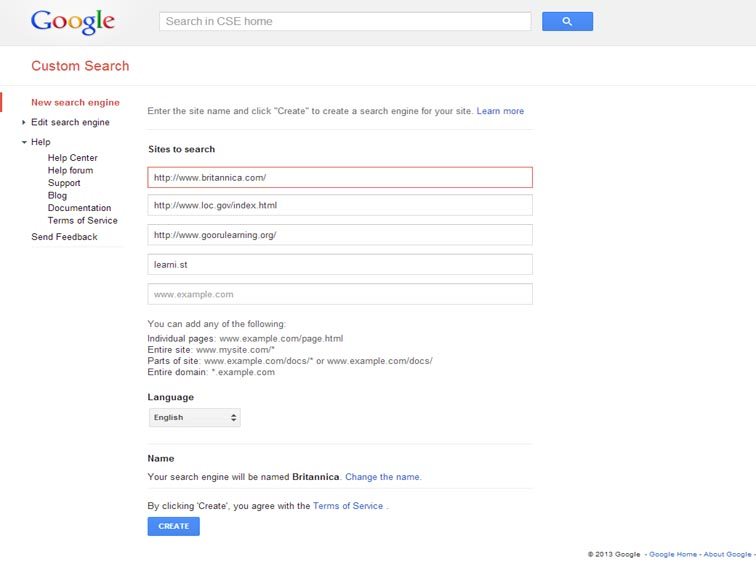The width and height of the screenshot is (756, 567).
Task: Click the Learn more link
Action: [500, 111]
